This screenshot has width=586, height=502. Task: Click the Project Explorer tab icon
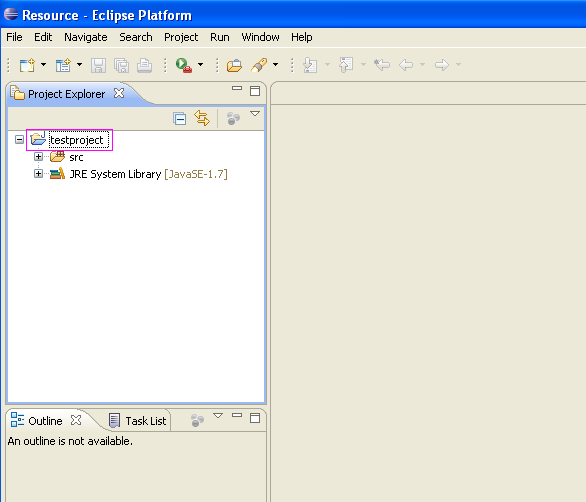click(x=17, y=93)
